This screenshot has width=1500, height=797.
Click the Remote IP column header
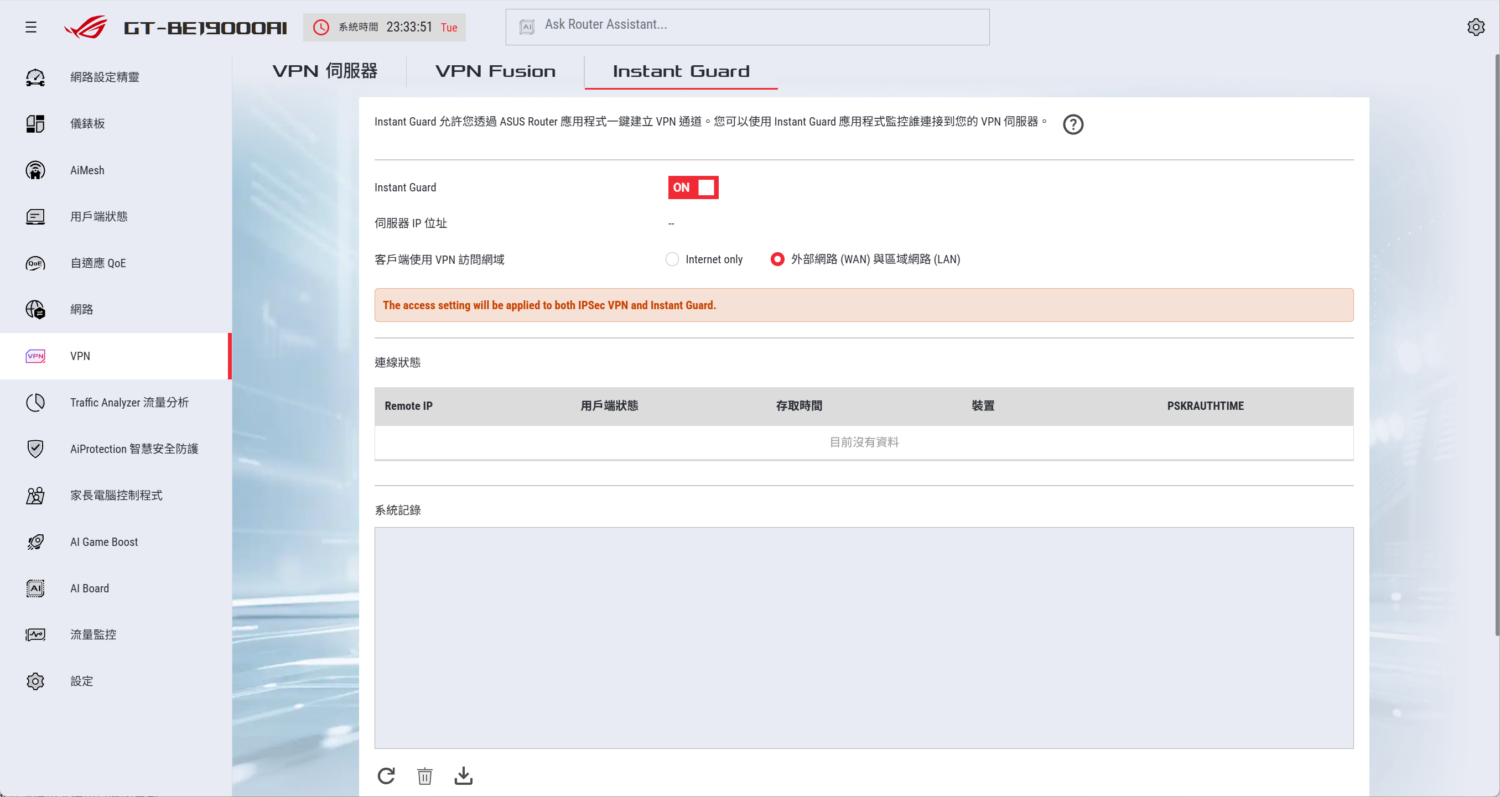click(409, 406)
